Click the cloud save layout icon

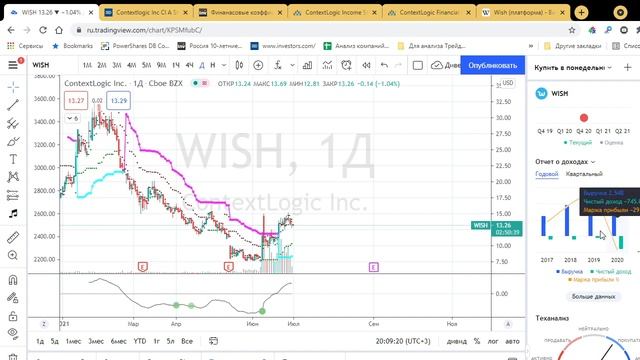pyautogui.click(x=437, y=65)
